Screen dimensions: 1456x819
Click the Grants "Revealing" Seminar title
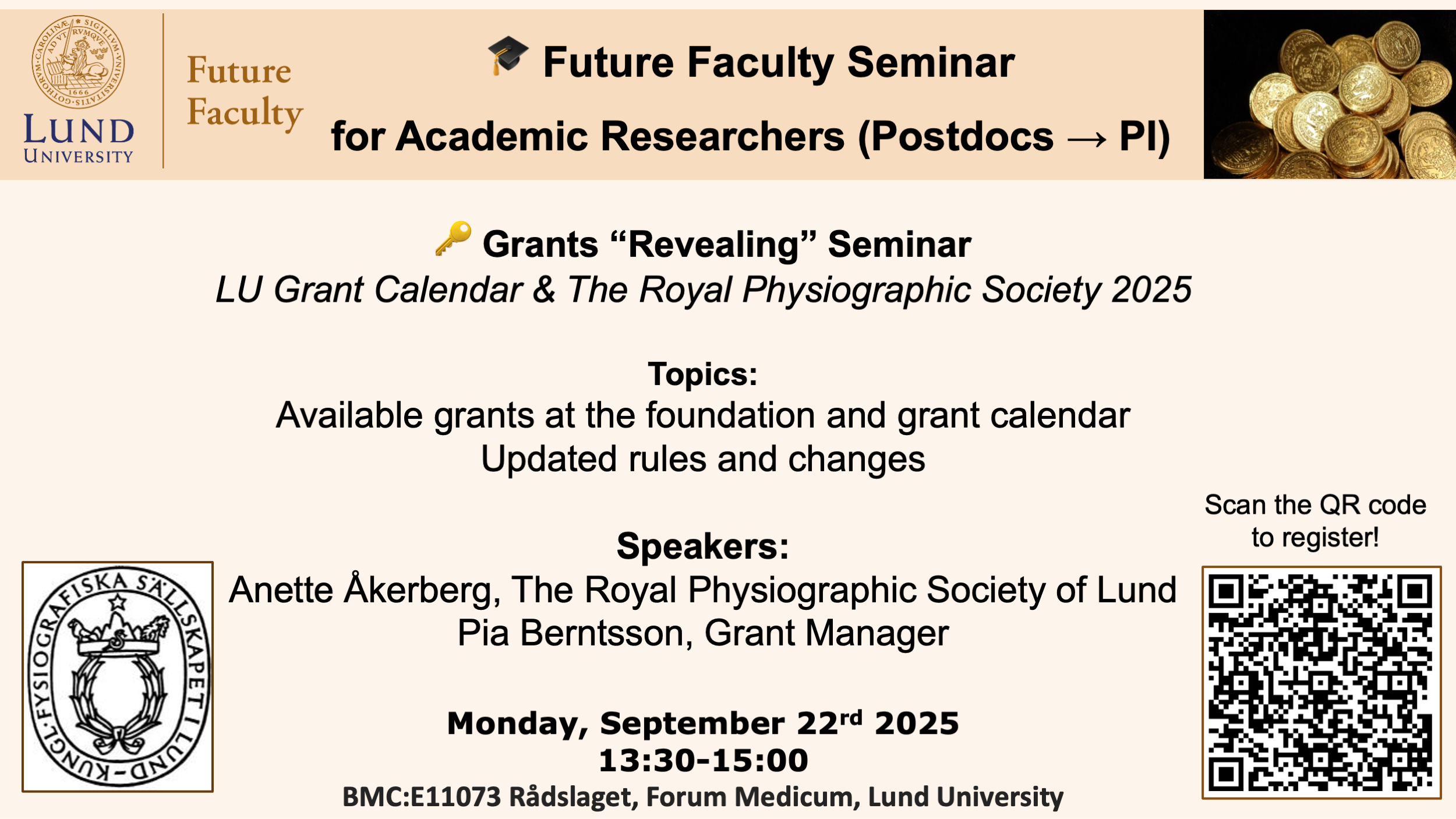(x=726, y=243)
